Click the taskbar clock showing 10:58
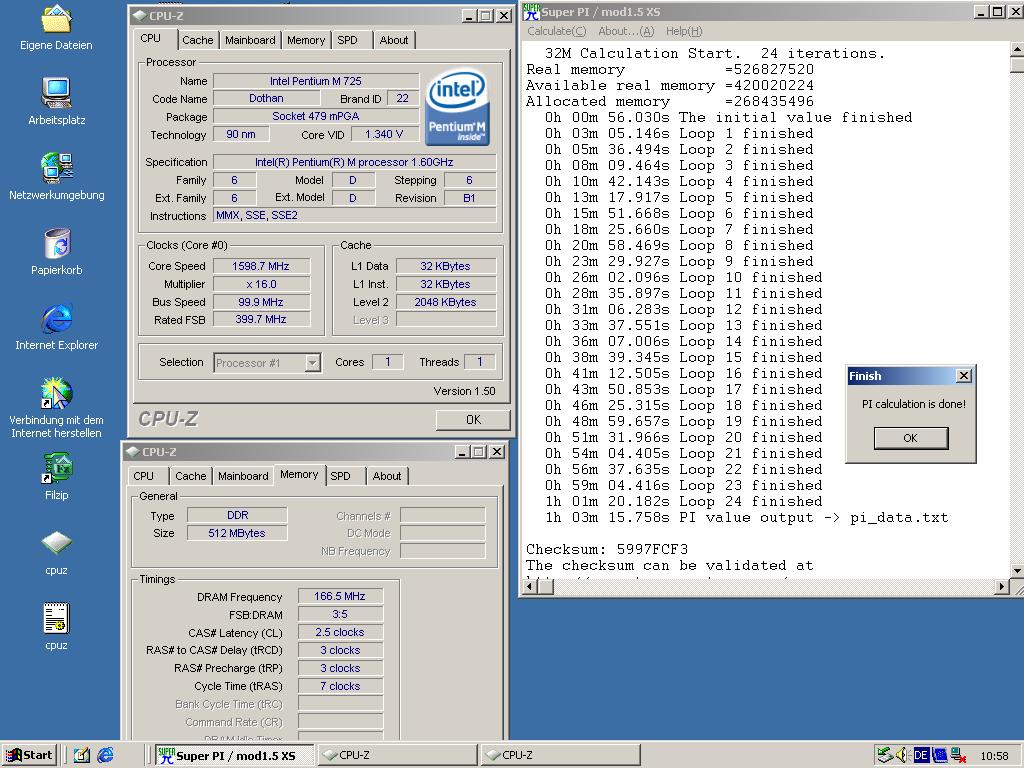This screenshot has height=768, width=1024. [994, 756]
